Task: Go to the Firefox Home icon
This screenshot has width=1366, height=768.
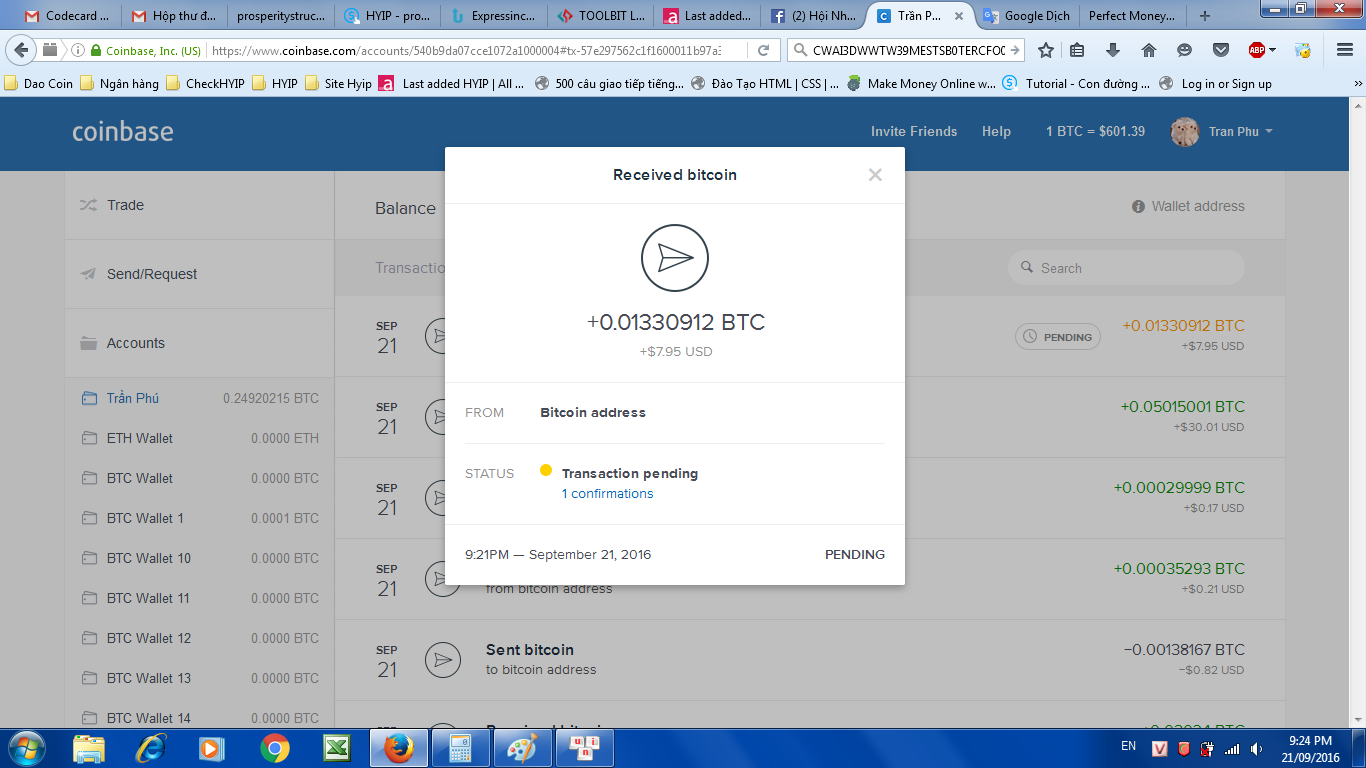Action: click(1149, 50)
